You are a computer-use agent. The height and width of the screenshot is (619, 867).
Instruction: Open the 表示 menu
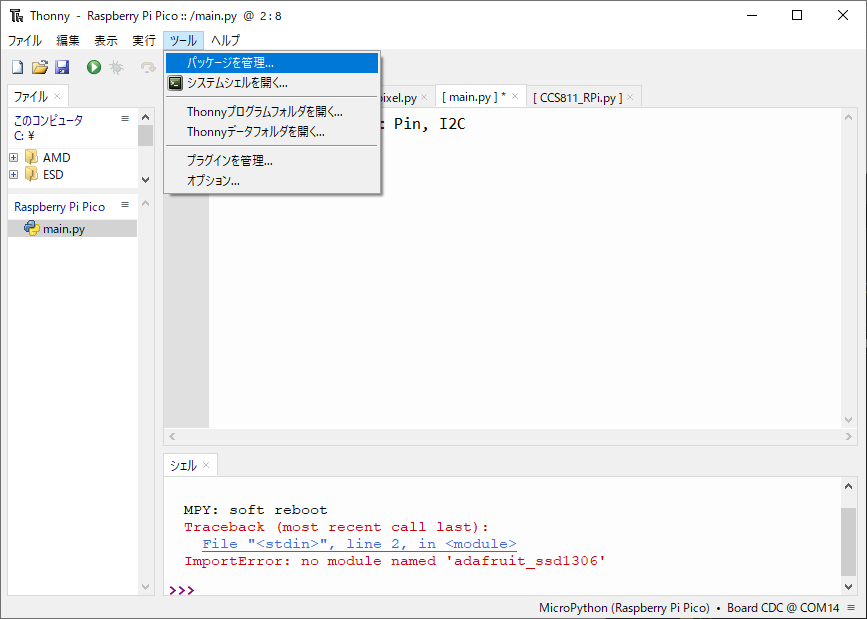(x=106, y=40)
